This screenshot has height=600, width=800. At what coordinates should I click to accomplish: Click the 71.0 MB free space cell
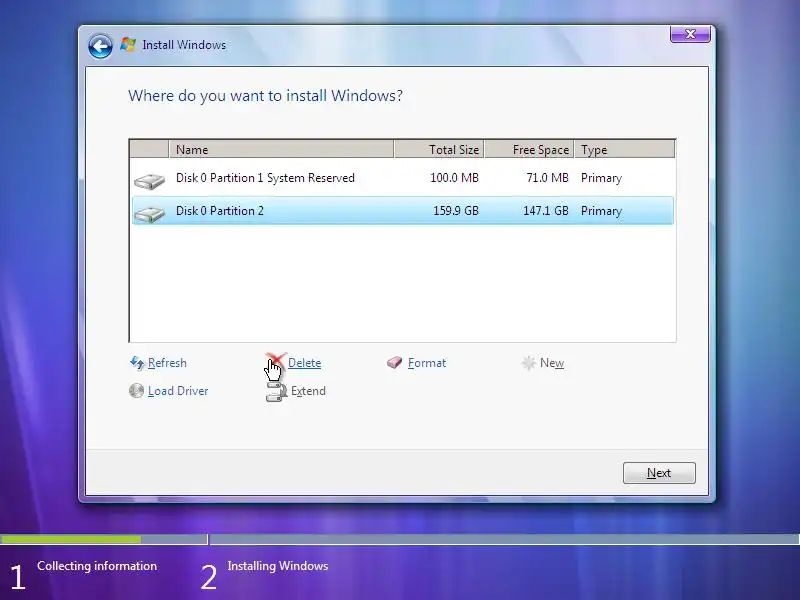point(547,178)
